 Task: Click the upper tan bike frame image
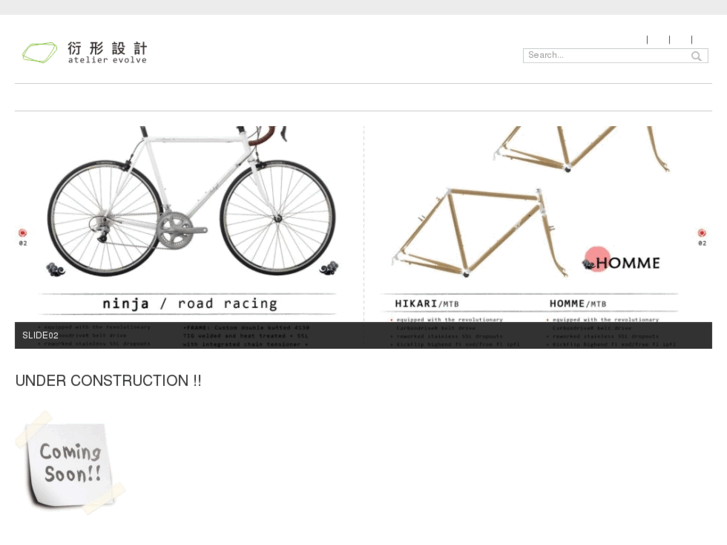(581, 149)
